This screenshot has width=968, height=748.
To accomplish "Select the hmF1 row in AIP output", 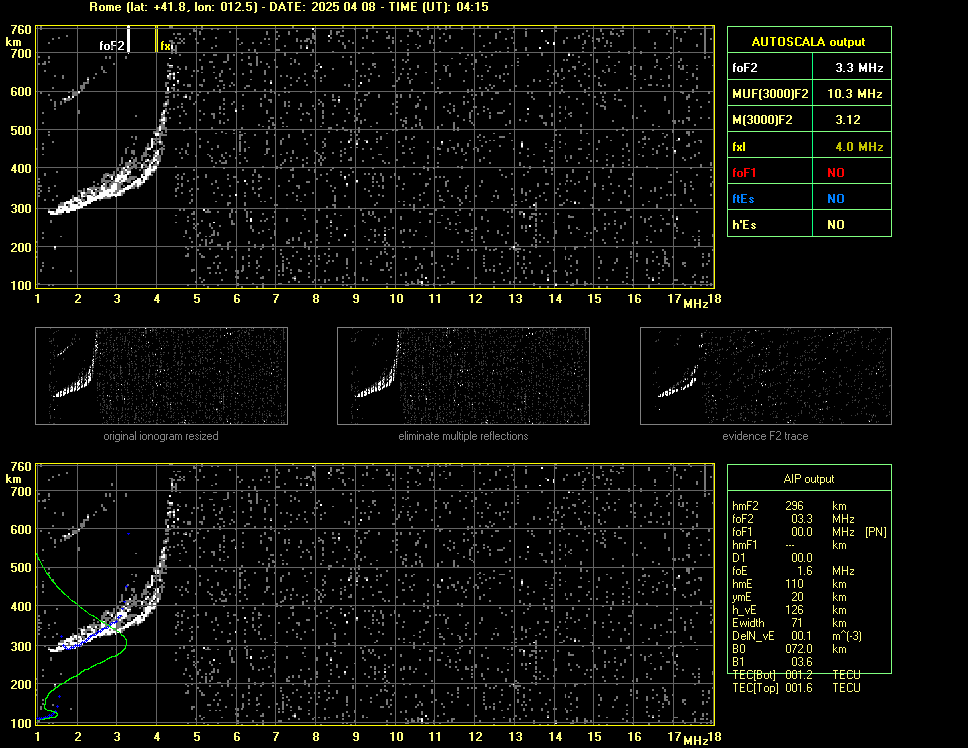I will tap(790, 545).
